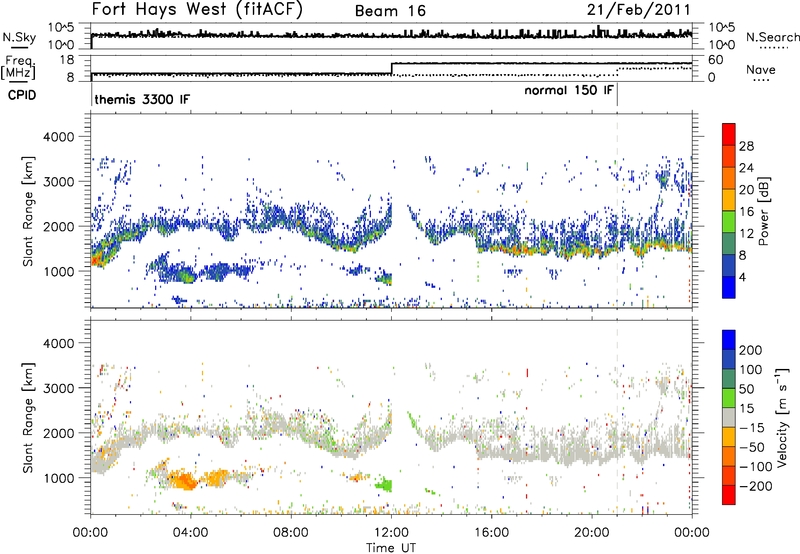800x554 pixels.
Task: Click the "200" tick on the Velocity colorbar
Action: click(751, 350)
